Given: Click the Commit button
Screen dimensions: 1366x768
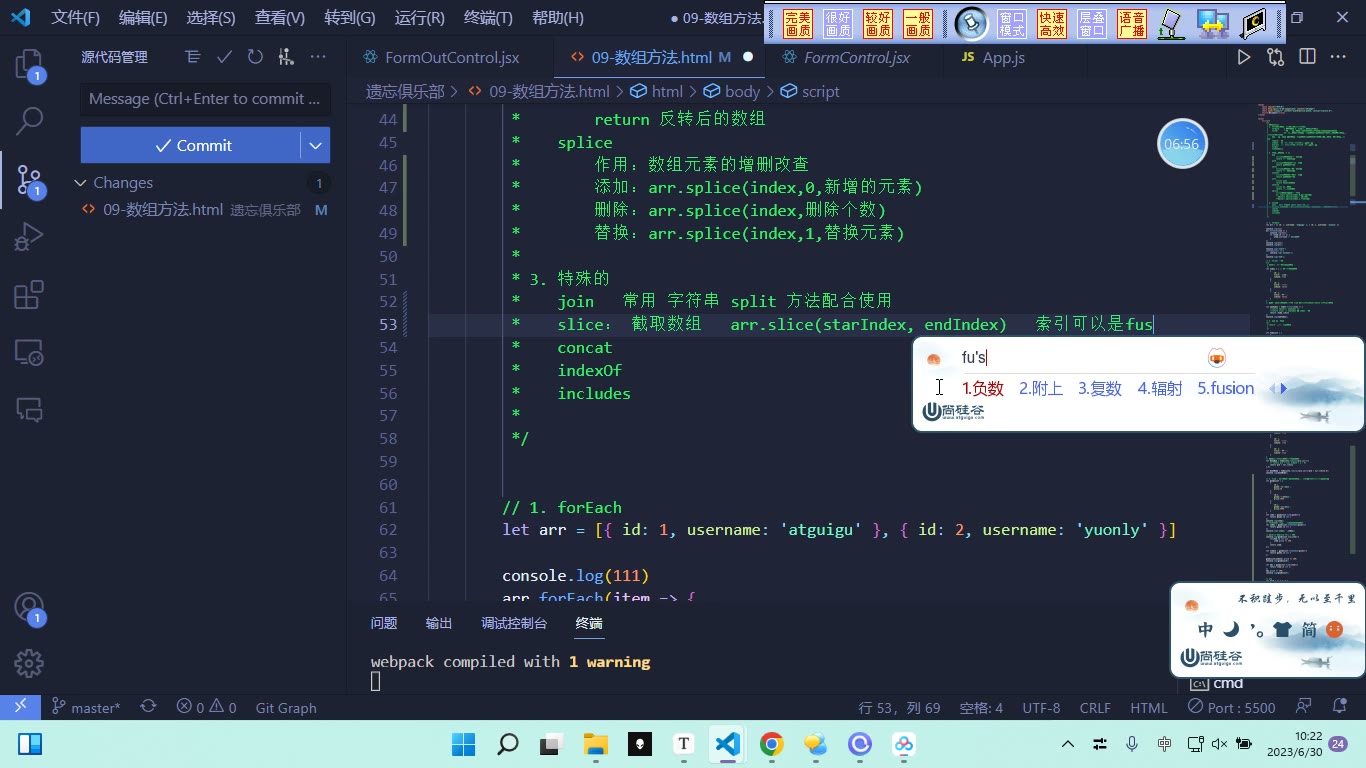Looking at the screenshot, I should [x=191, y=145].
